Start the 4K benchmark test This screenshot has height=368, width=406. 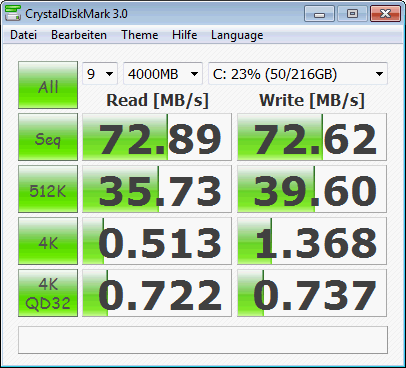48,241
